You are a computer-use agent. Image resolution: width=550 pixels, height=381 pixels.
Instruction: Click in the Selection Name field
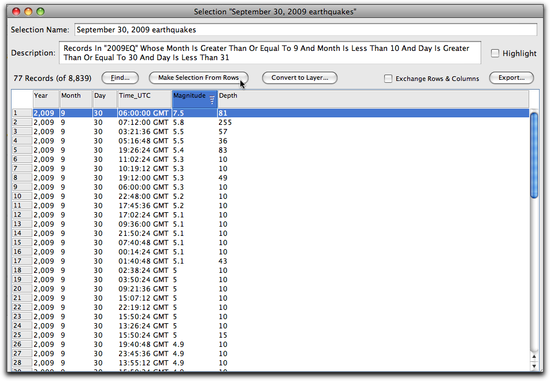(306, 30)
